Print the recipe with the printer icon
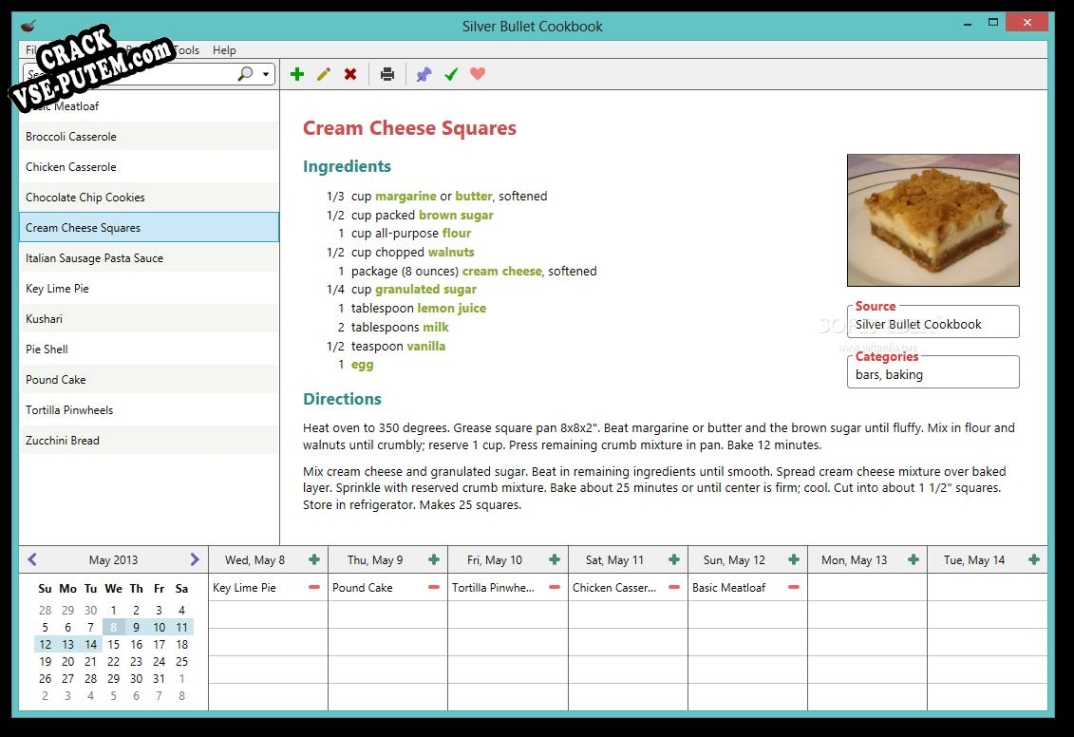 (387, 74)
